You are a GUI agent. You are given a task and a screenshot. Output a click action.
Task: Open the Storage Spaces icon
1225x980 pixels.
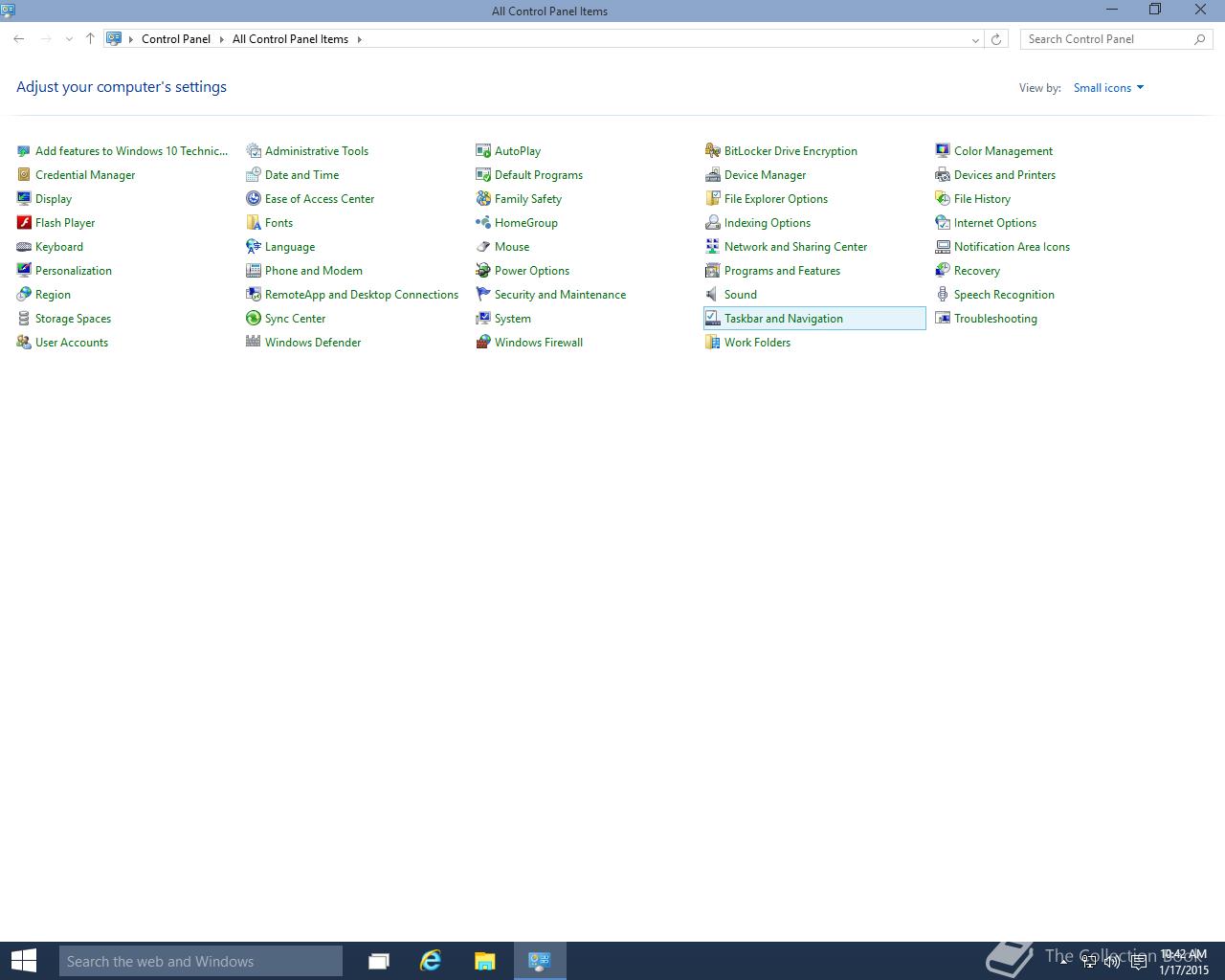[24, 318]
